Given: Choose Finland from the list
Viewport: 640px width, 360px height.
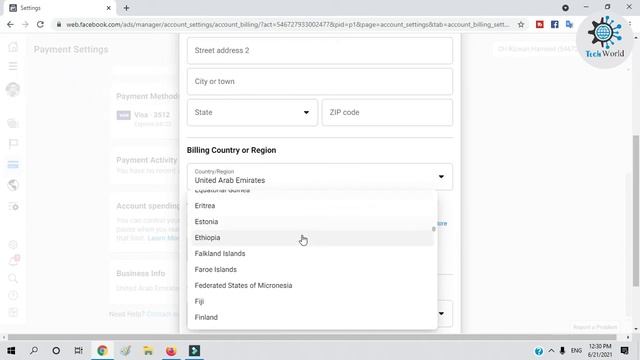Looking at the screenshot, I should 313,317.
